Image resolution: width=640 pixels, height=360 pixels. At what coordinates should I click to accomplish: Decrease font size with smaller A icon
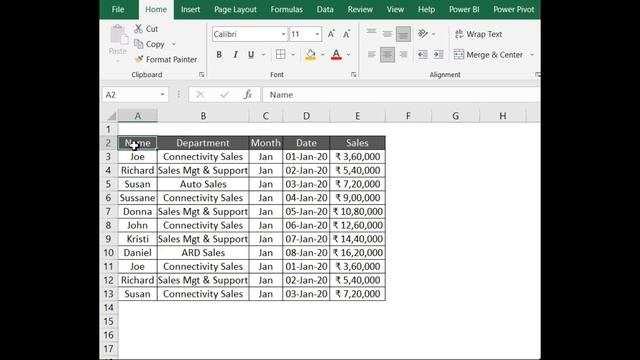coord(346,34)
